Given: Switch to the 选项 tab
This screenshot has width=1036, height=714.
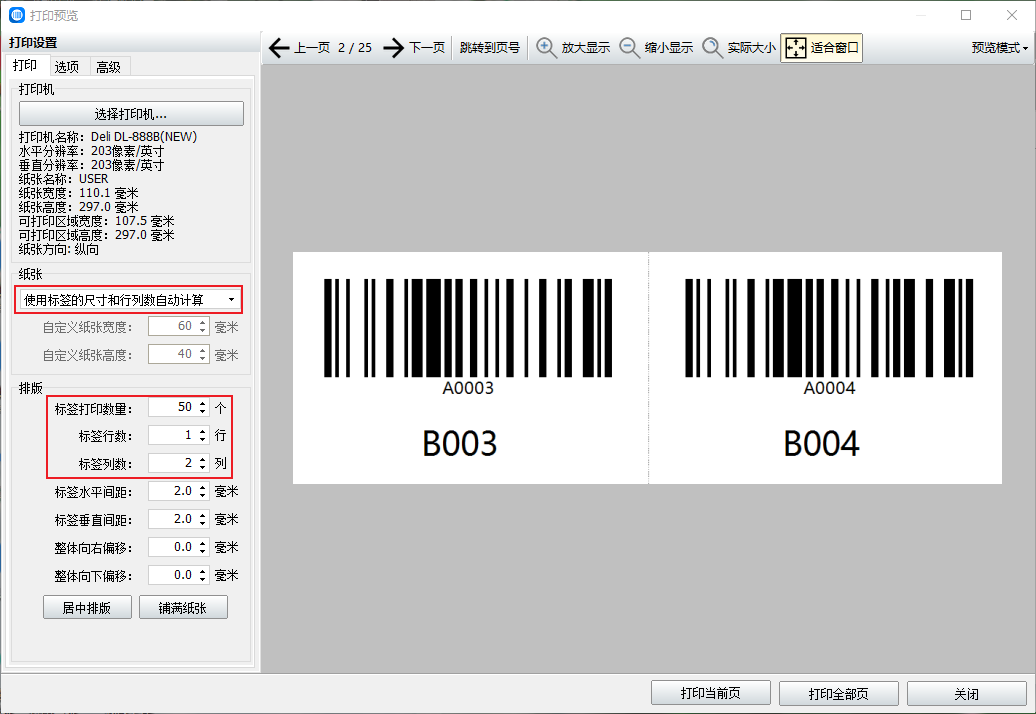Looking at the screenshot, I should pos(67,67).
